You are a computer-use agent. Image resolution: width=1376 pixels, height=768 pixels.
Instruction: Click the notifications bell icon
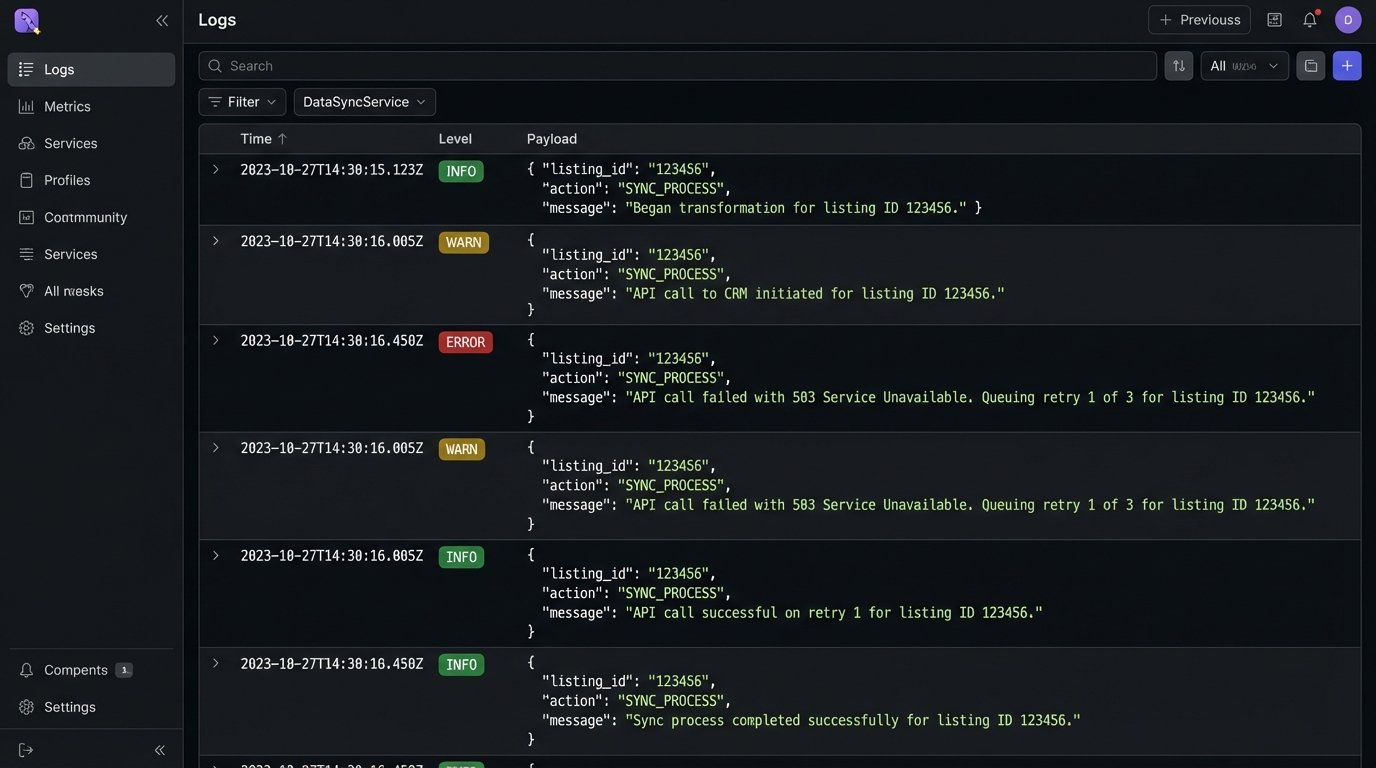tap(1309, 20)
